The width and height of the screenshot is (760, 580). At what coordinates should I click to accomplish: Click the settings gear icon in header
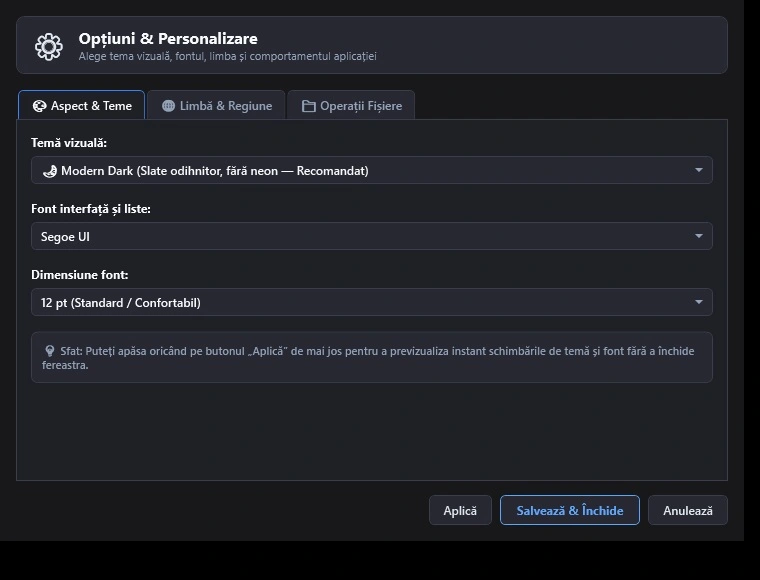pyautogui.click(x=48, y=47)
